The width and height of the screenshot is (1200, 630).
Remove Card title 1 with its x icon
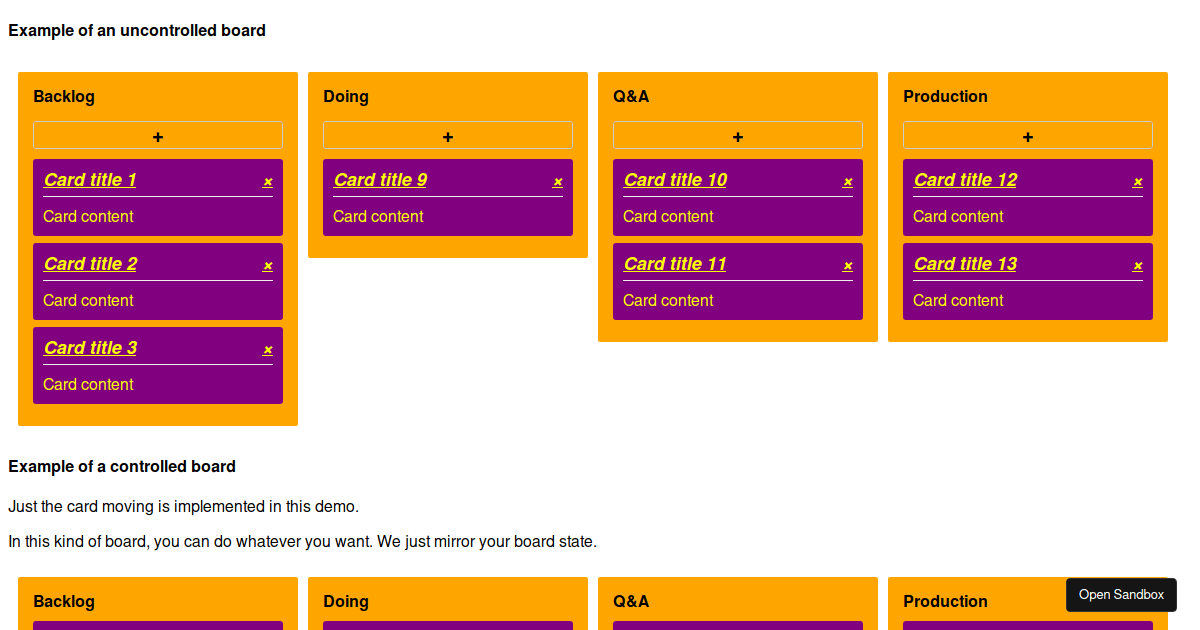coord(267,182)
